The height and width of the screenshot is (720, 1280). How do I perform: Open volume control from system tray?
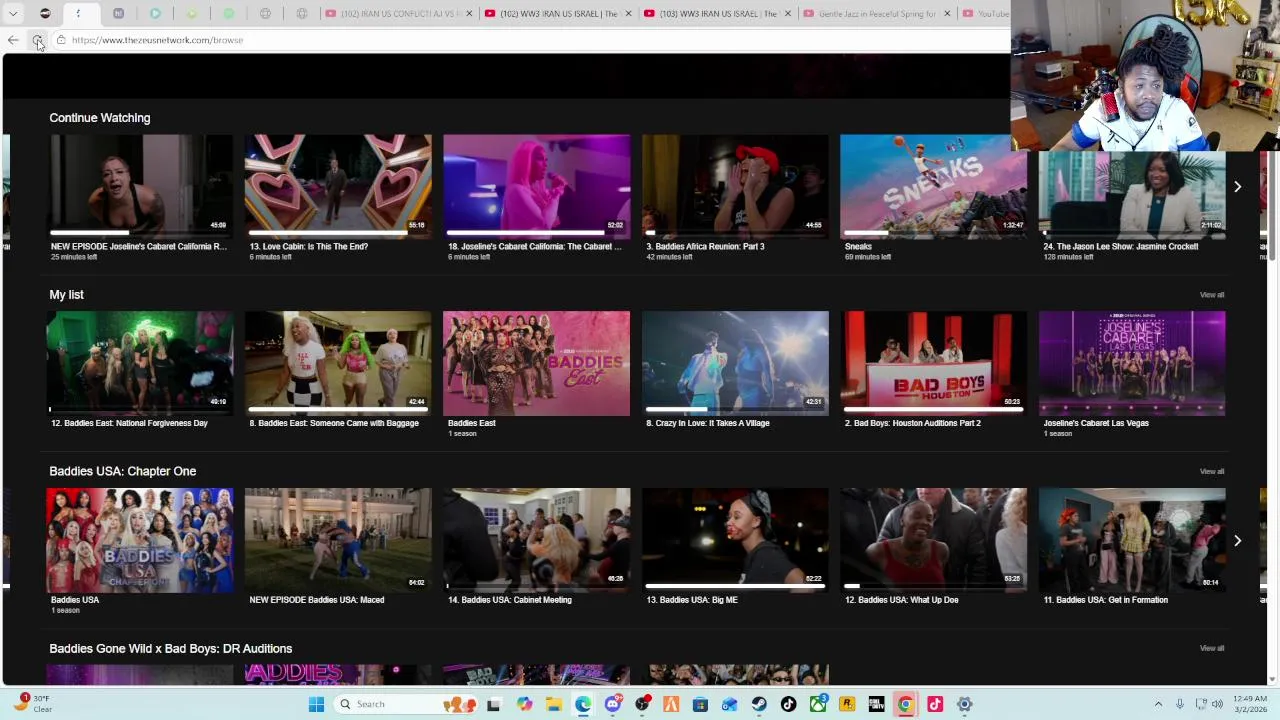(x=1217, y=704)
